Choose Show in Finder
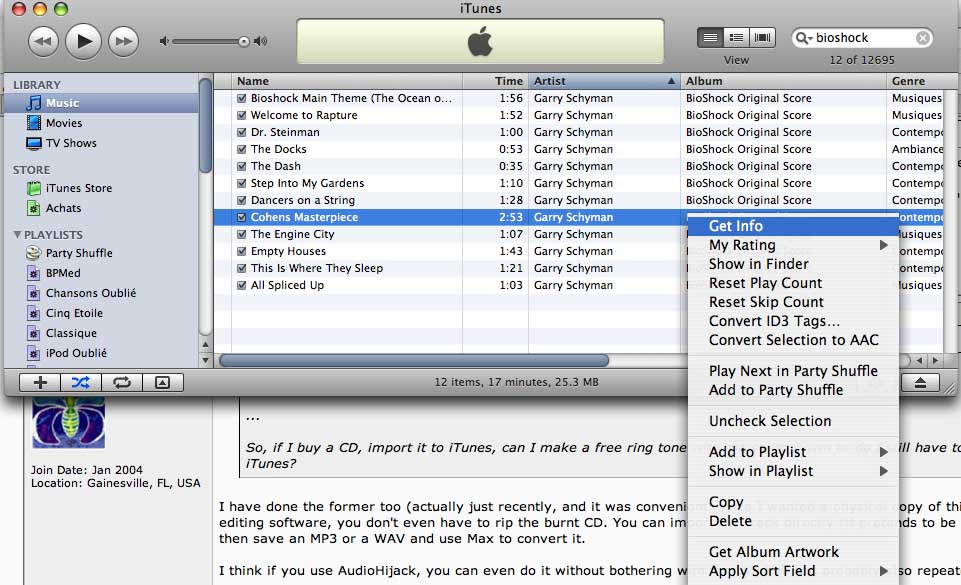The height and width of the screenshot is (585, 961). [793, 264]
